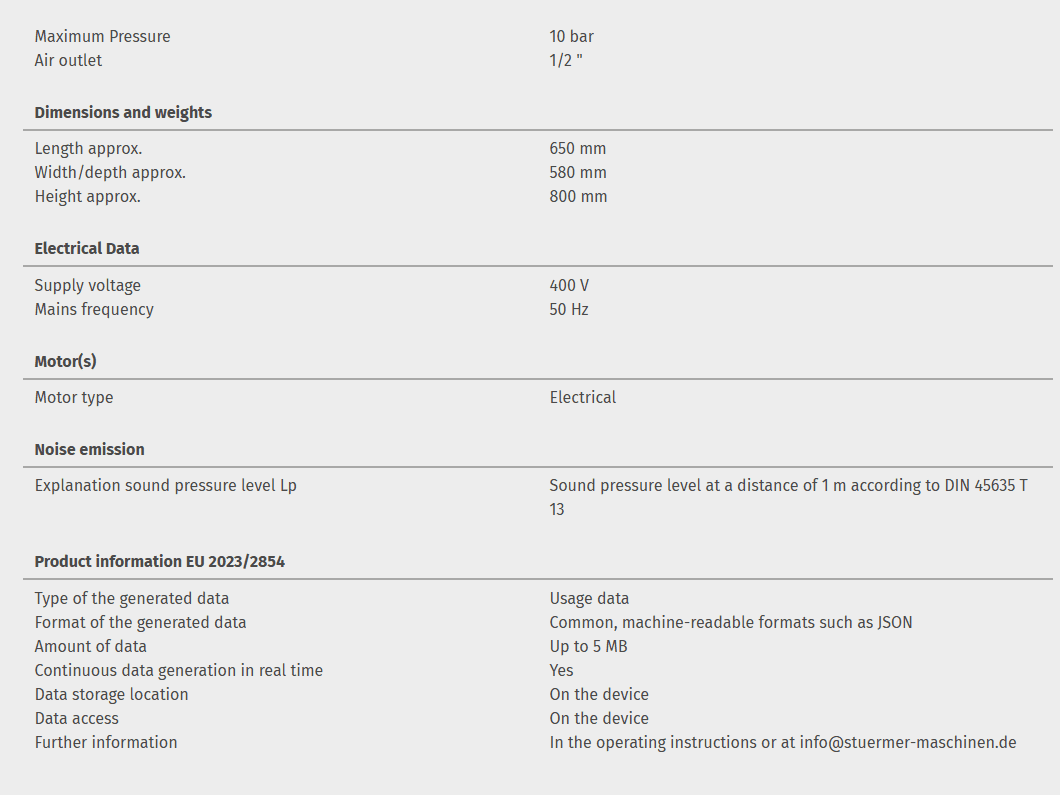This screenshot has height=795, width=1060.
Task: Click the "Width/depth approx." label
Action: point(110,172)
